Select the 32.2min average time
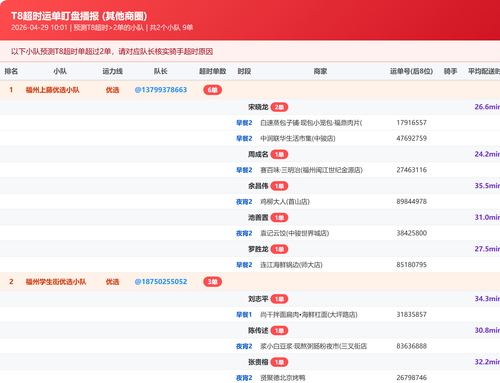 tap(487, 362)
